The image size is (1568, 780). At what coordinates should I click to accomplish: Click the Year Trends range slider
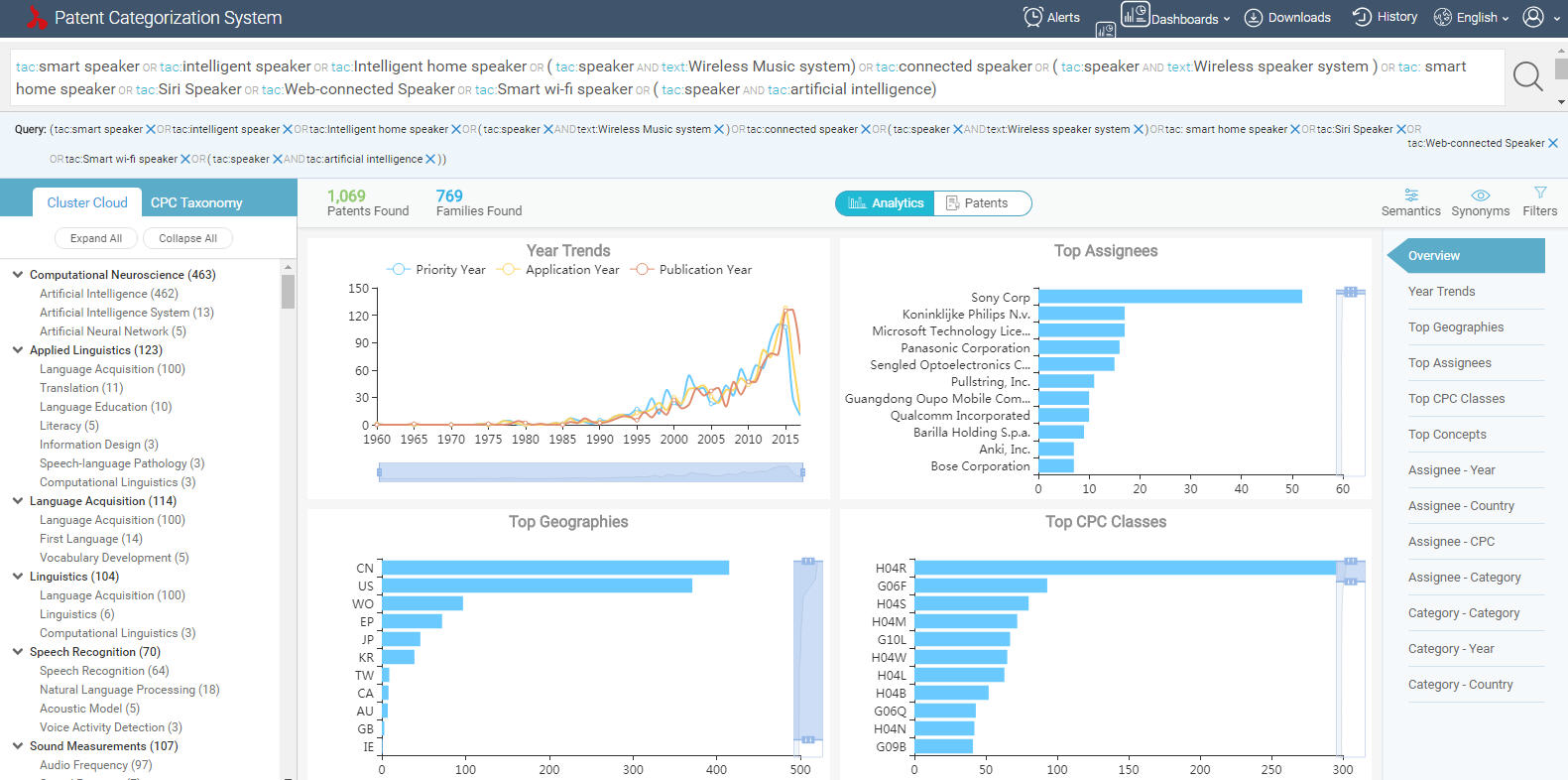[590, 472]
